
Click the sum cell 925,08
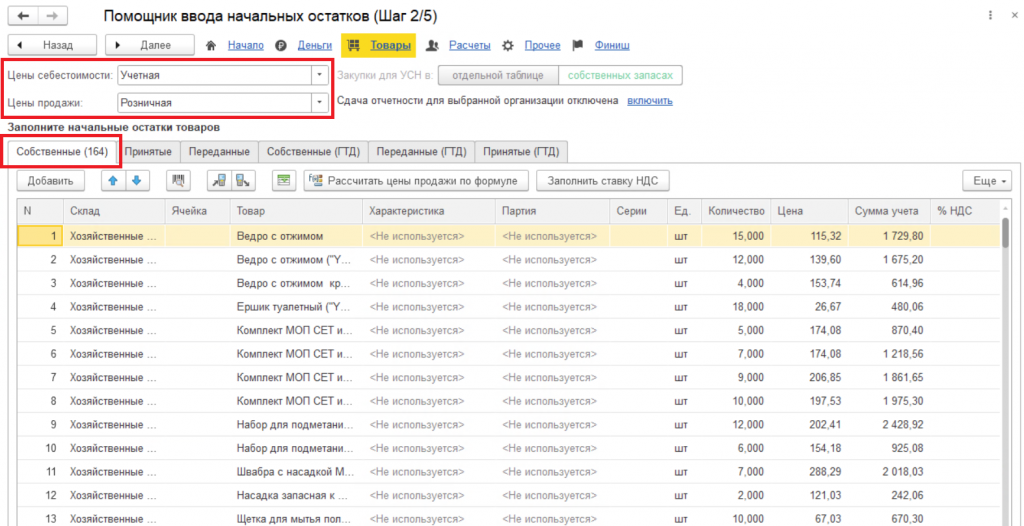click(x=889, y=448)
